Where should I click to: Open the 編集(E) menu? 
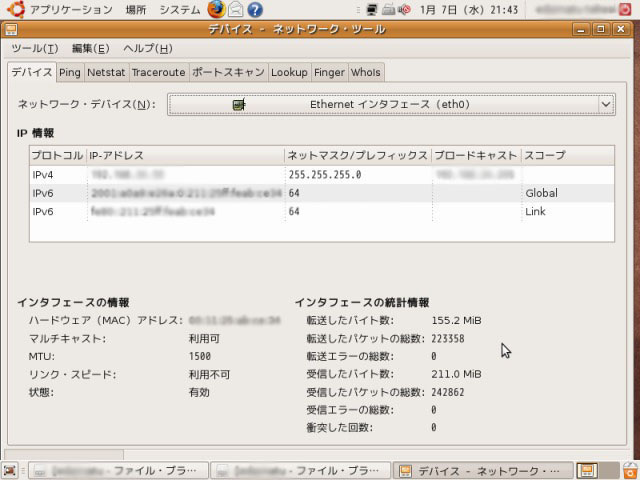pyautogui.click(x=91, y=49)
